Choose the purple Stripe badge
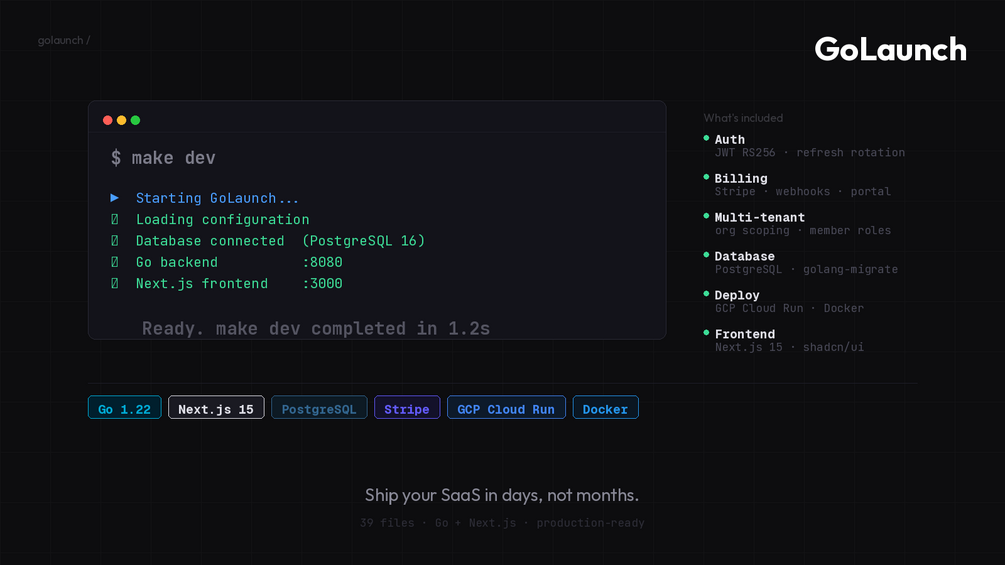This screenshot has height=565, width=1005. 407,408
